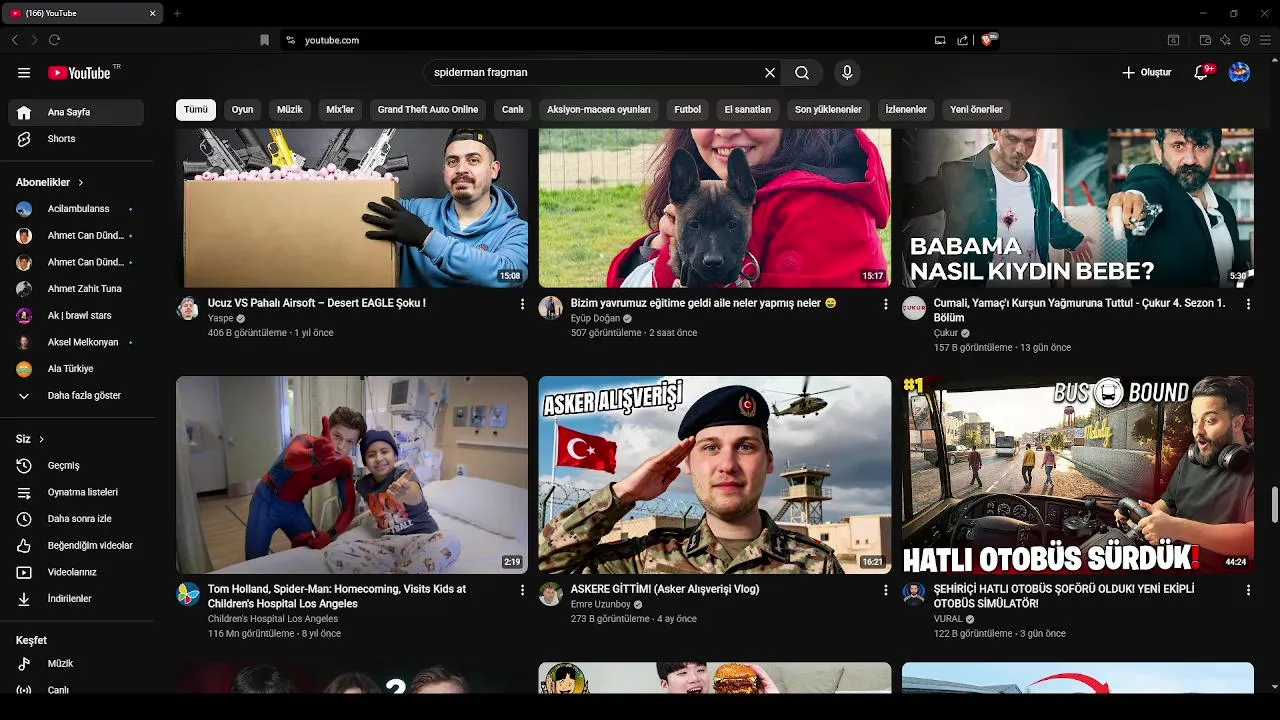
Task: Open the Ala Türkiye channel
Action: click(x=76, y=369)
